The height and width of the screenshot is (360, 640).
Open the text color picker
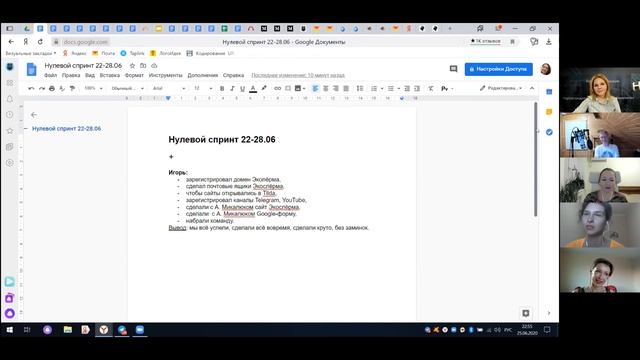click(253, 88)
